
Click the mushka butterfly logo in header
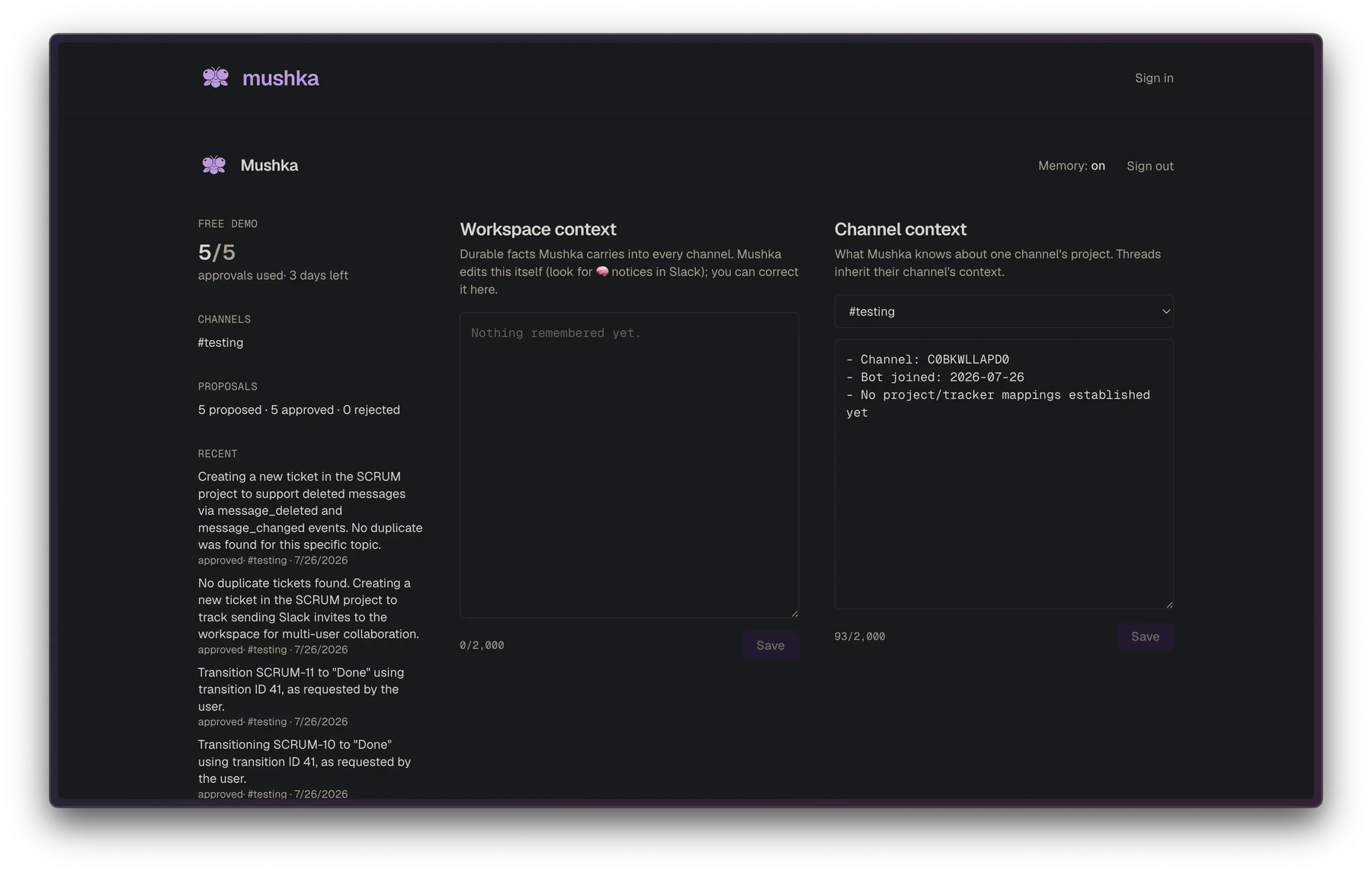pyautogui.click(x=216, y=78)
